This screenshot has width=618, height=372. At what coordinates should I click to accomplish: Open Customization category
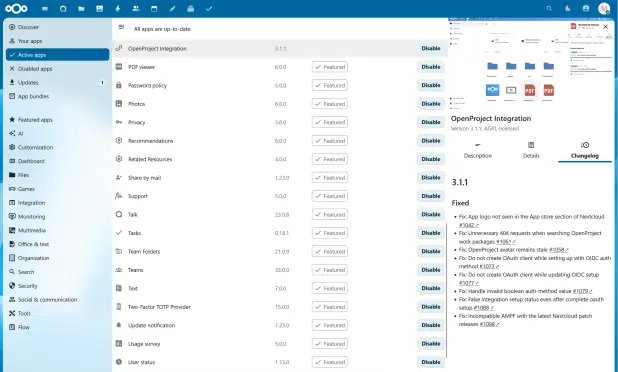(x=58, y=147)
